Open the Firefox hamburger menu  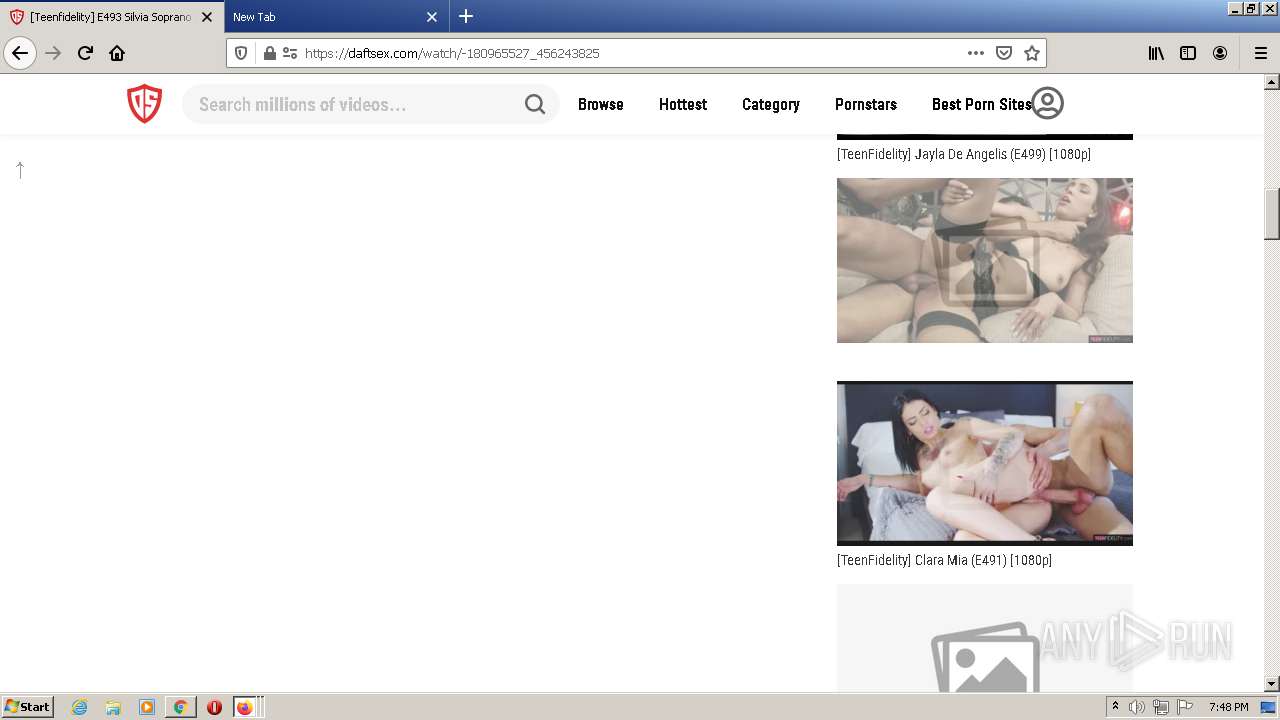1260,53
